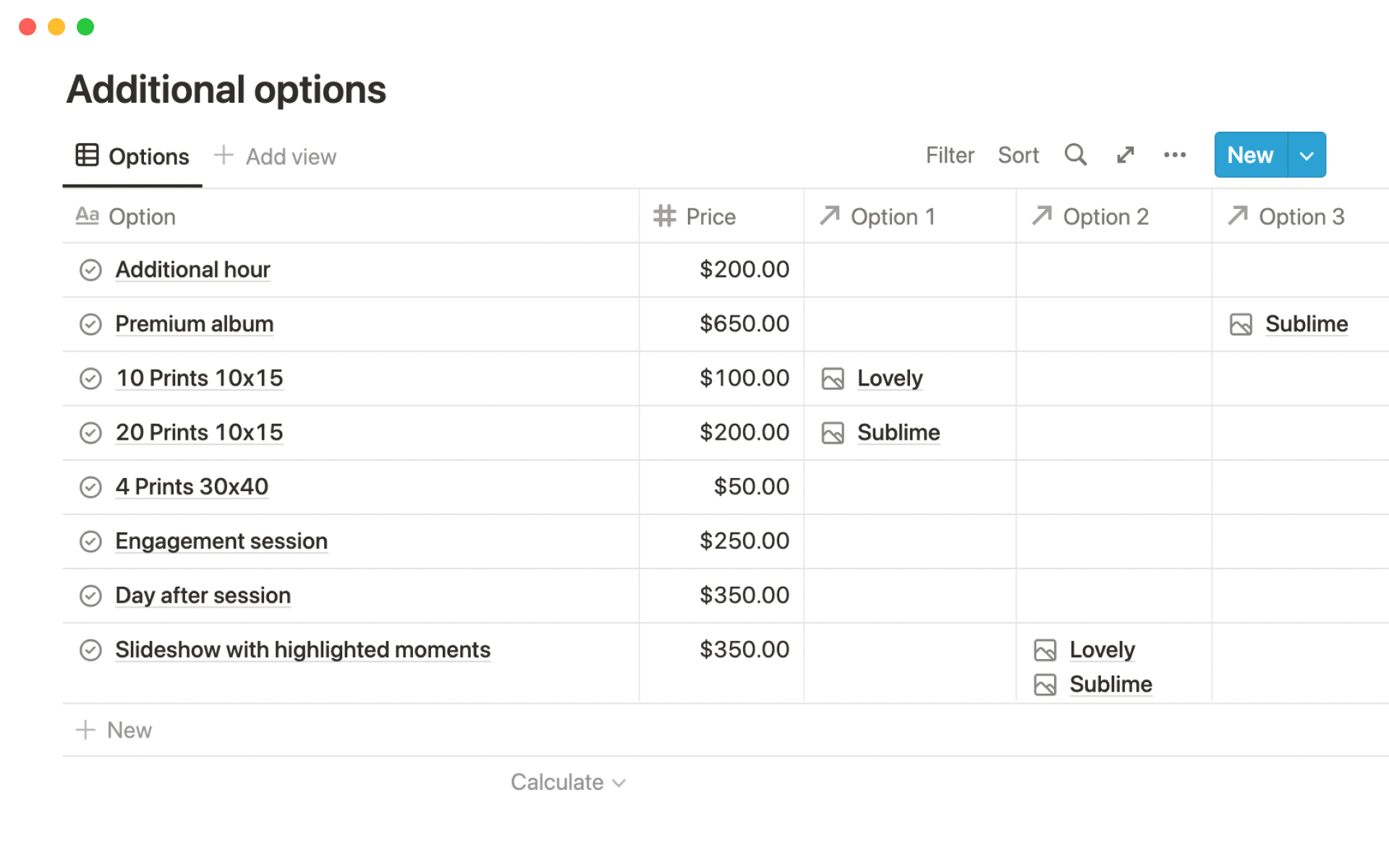Click the plus icon beside Add view
The height and width of the screenshot is (868, 1389).
(224, 155)
